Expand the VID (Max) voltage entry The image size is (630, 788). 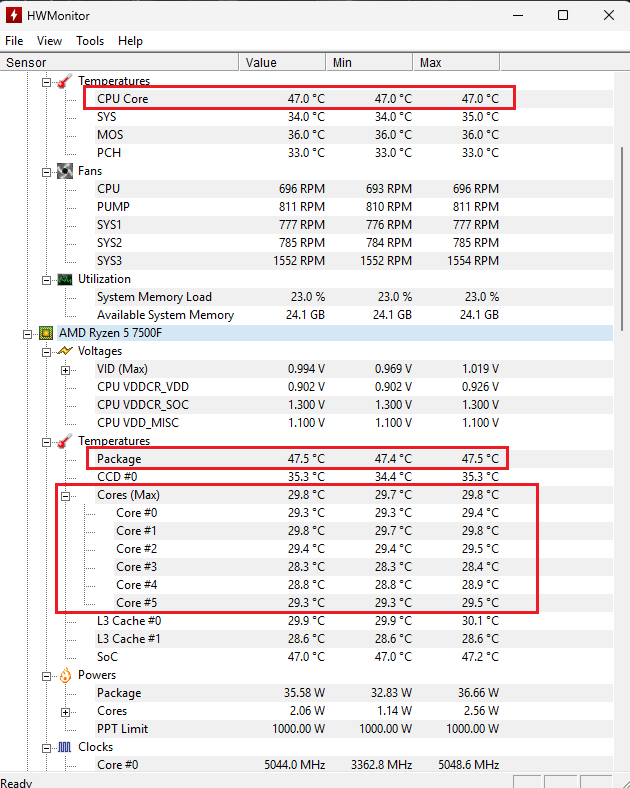coord(65,370)
